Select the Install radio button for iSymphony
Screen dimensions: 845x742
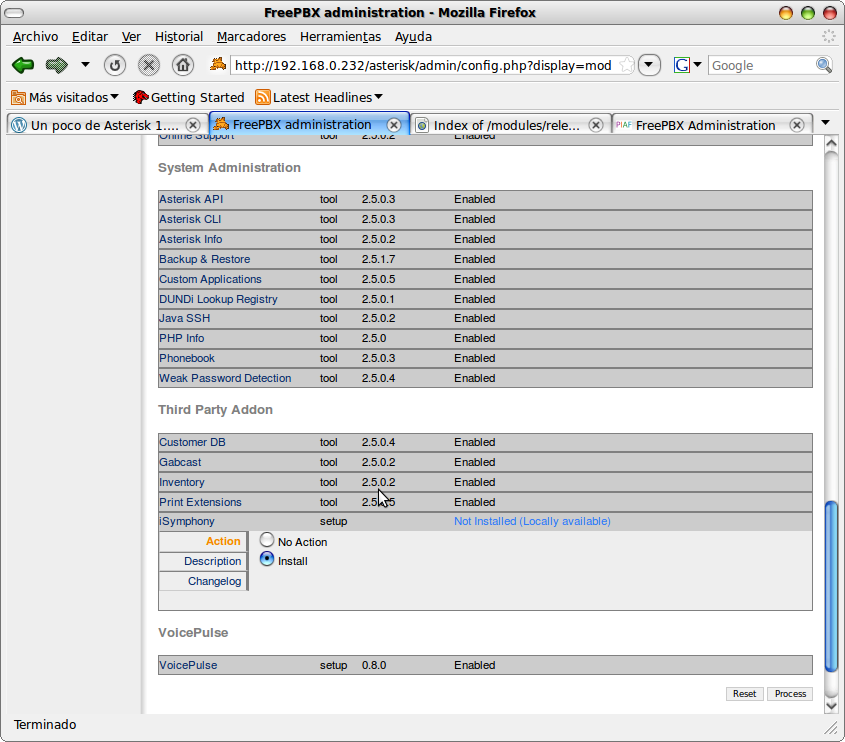(x=266, y=560)
